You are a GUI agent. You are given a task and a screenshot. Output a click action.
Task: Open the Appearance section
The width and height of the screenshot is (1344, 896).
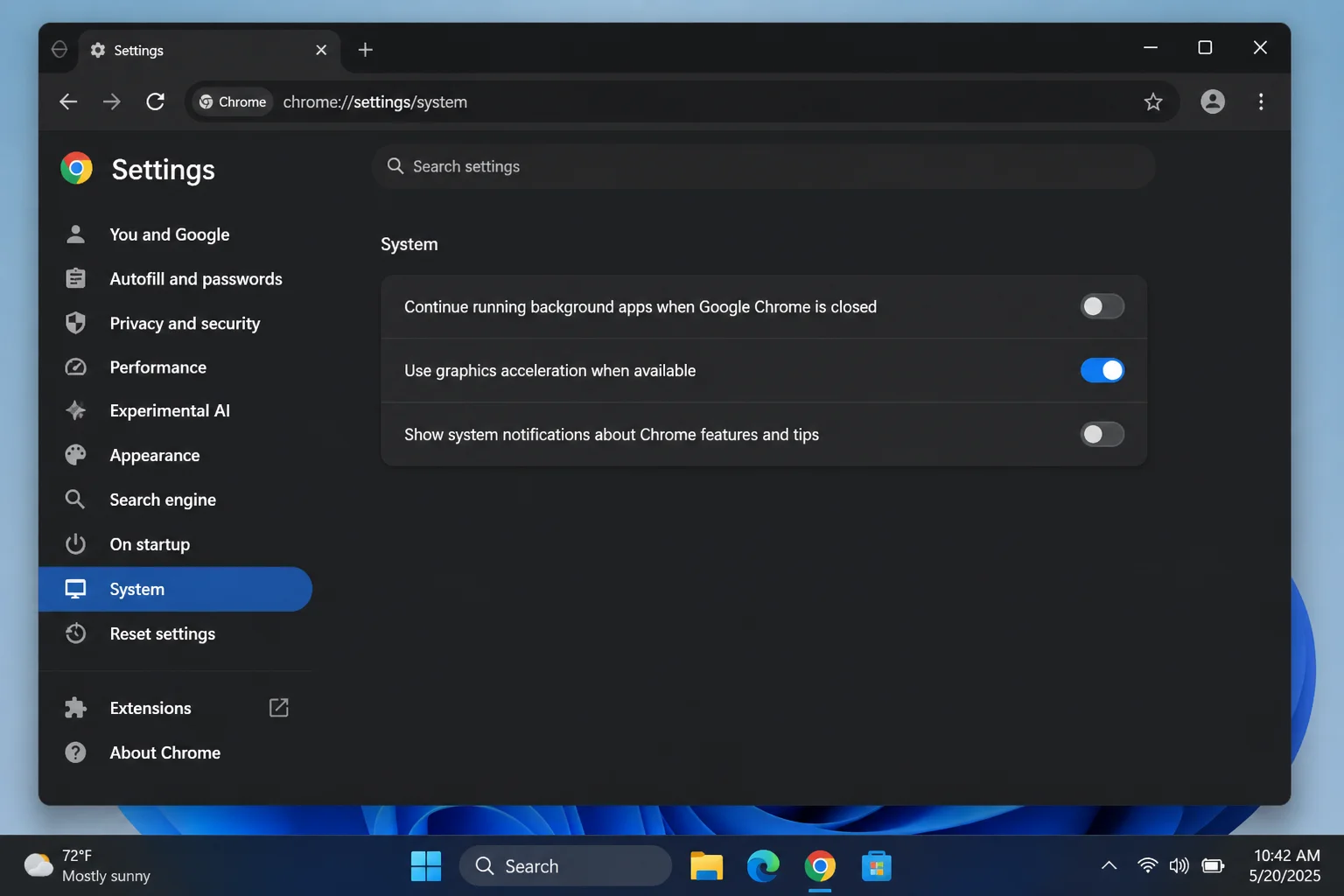tap(175, 456)
